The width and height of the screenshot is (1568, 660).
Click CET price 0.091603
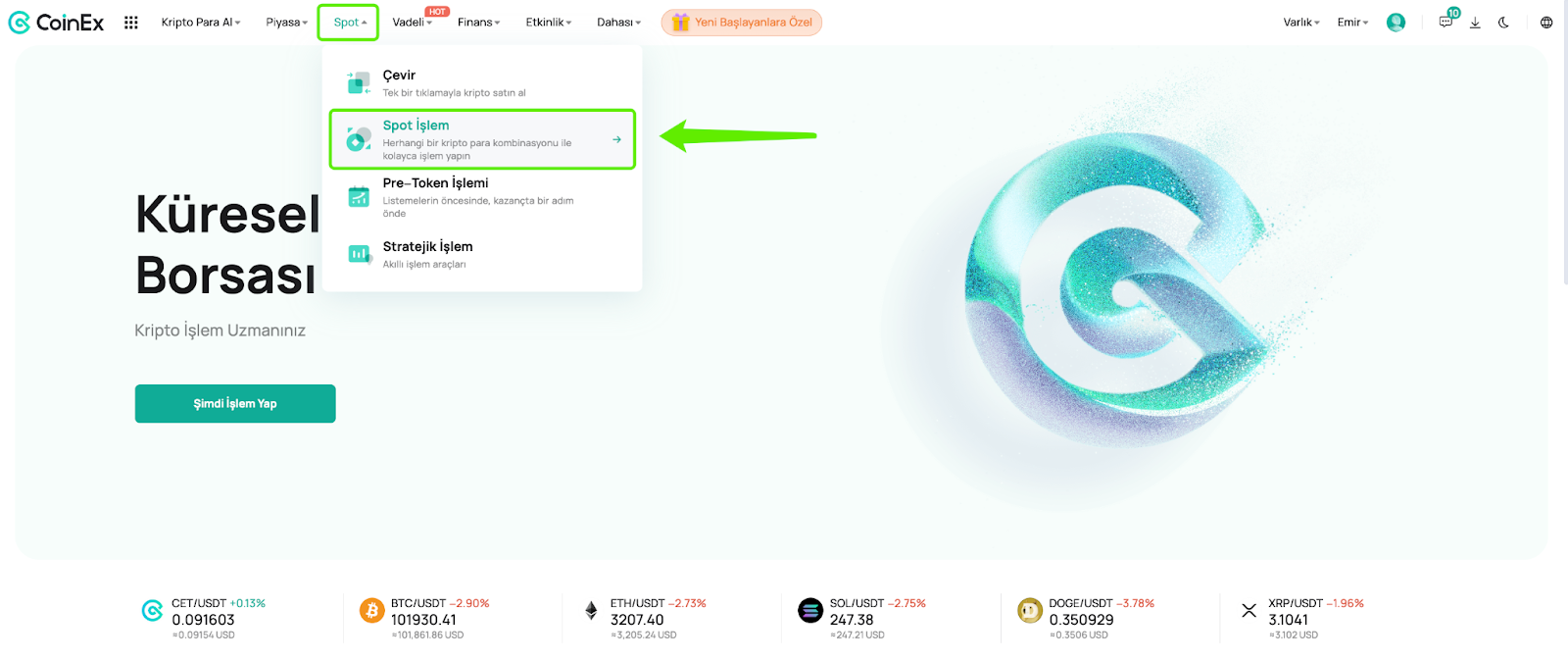[x=203, y=620]
